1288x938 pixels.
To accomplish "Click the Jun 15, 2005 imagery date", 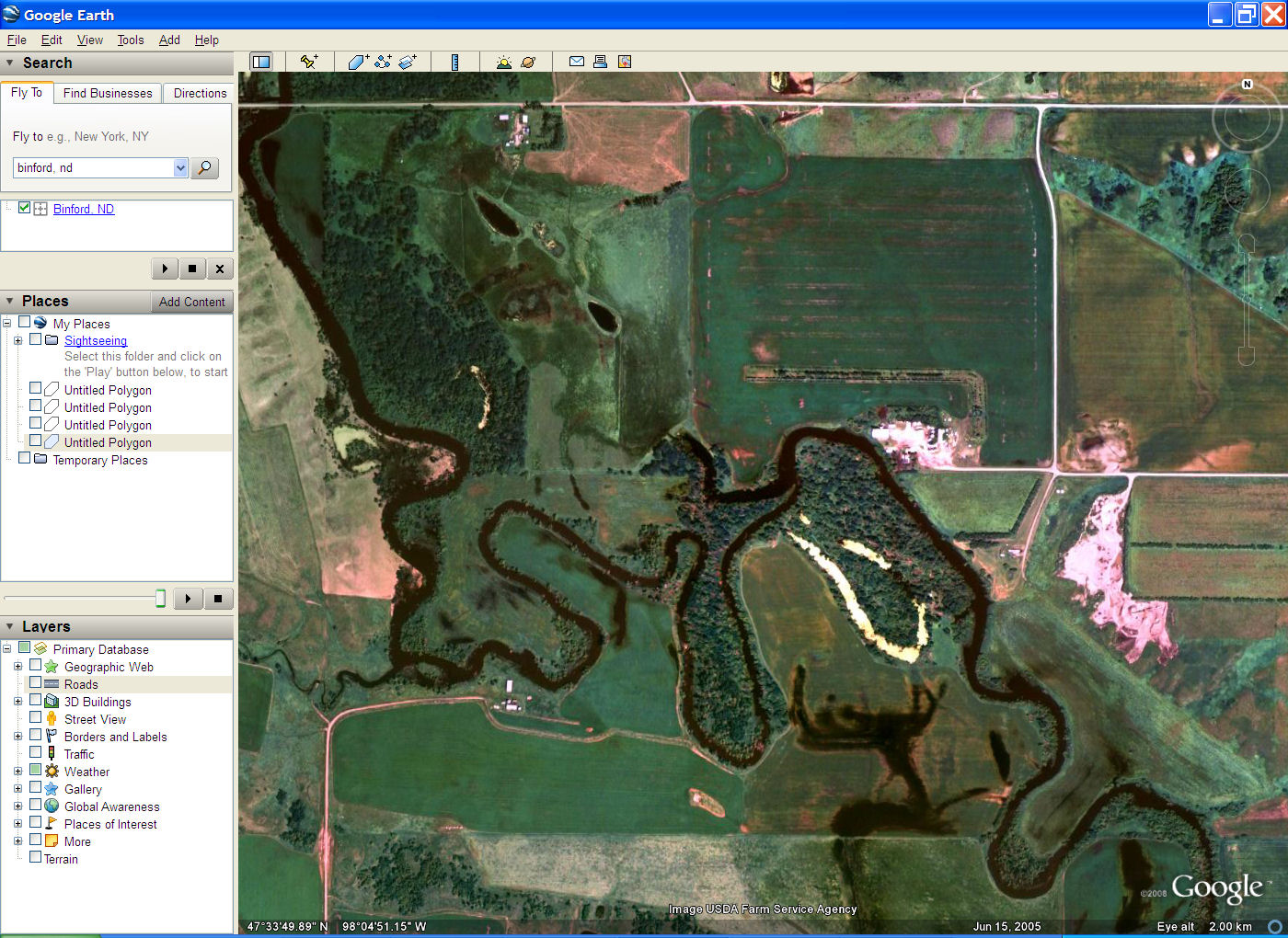I will [x=1006, y=926].
